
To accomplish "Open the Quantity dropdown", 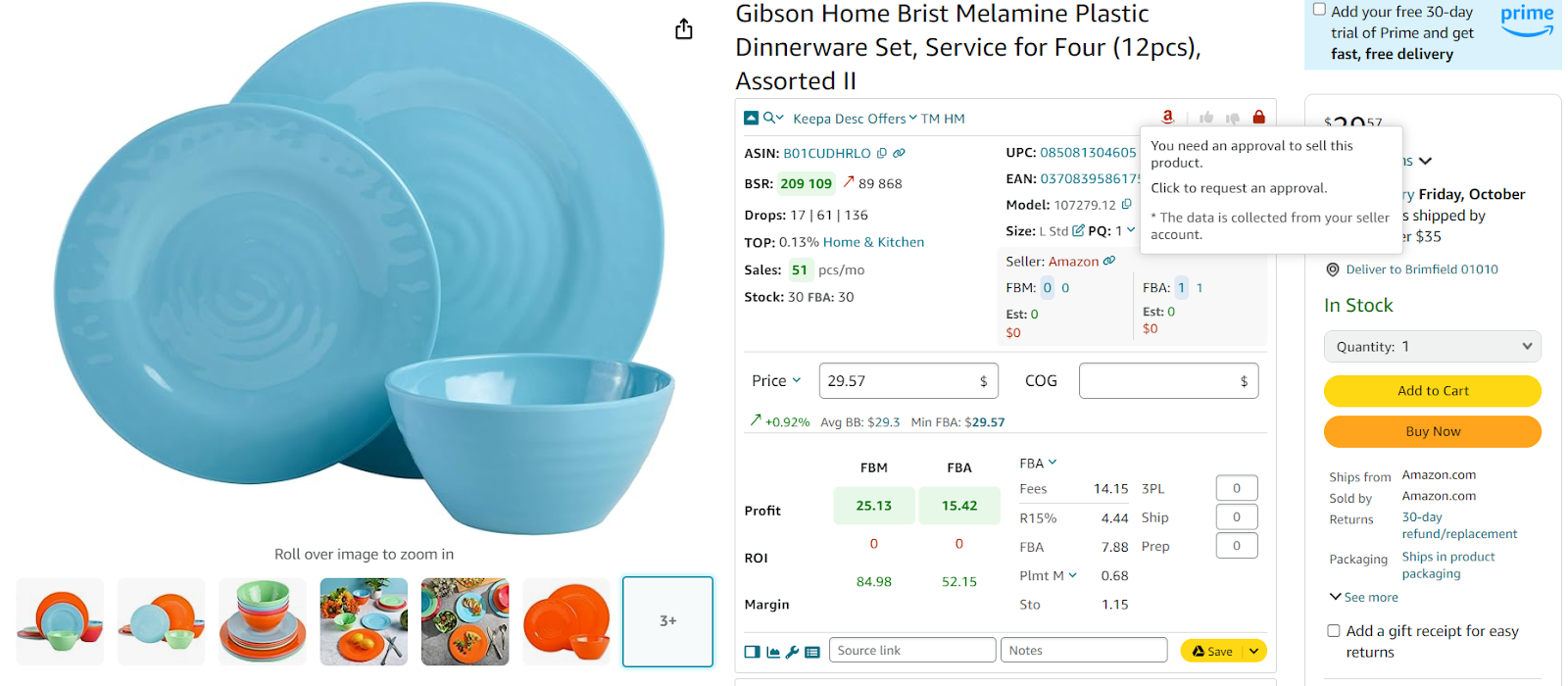I will pos(1432,346).
